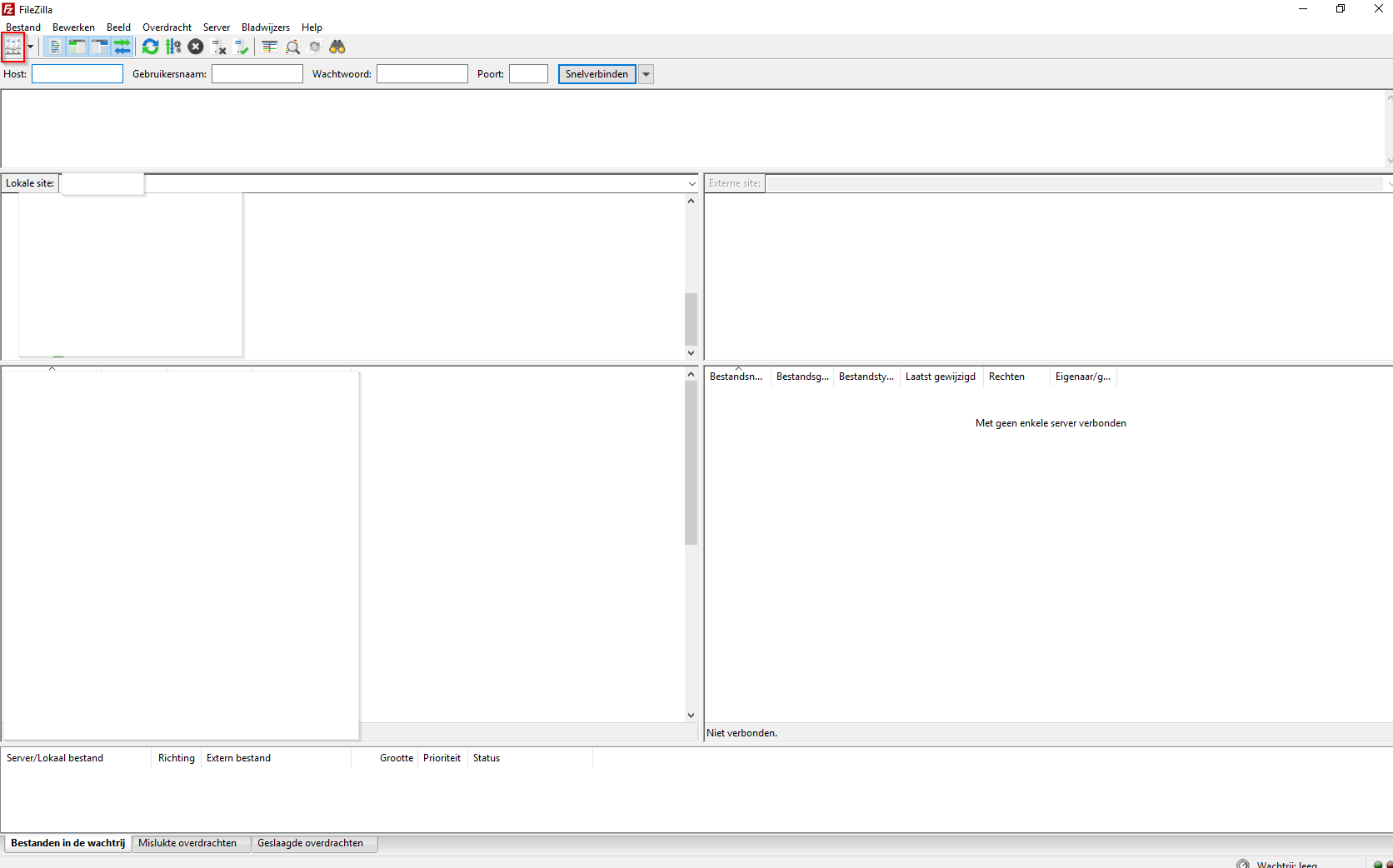Open the Help menu
Screen dimensions: 1393x868
pyautogui.click(x=312, y=27)
